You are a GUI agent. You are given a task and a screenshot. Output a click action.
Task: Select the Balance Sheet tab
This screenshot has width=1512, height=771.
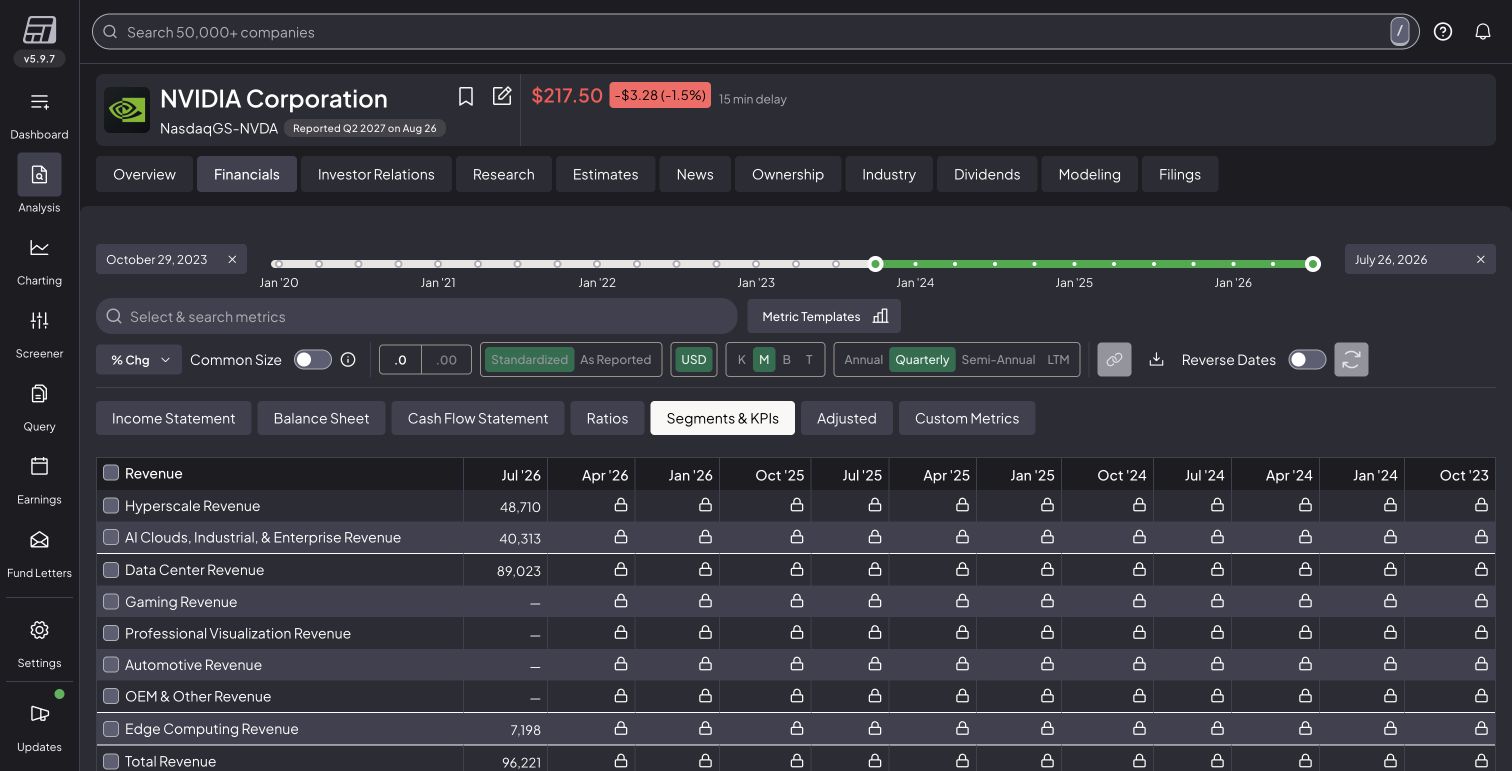click(x=321, y=418)
